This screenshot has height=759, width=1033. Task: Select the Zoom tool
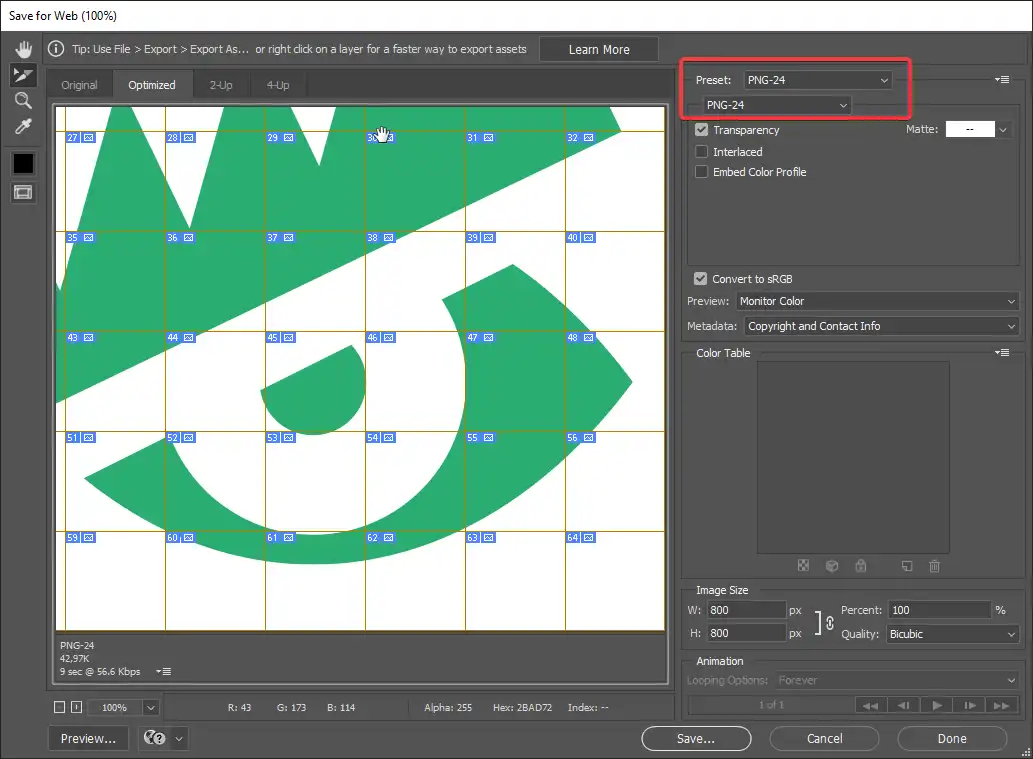(x=23, y=101)
